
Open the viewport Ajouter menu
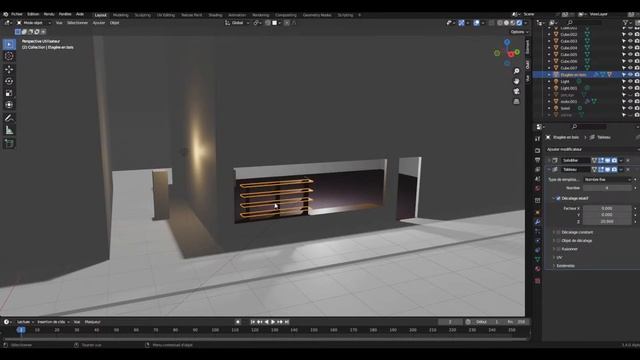pyautogui.click(x=99, y=23)
